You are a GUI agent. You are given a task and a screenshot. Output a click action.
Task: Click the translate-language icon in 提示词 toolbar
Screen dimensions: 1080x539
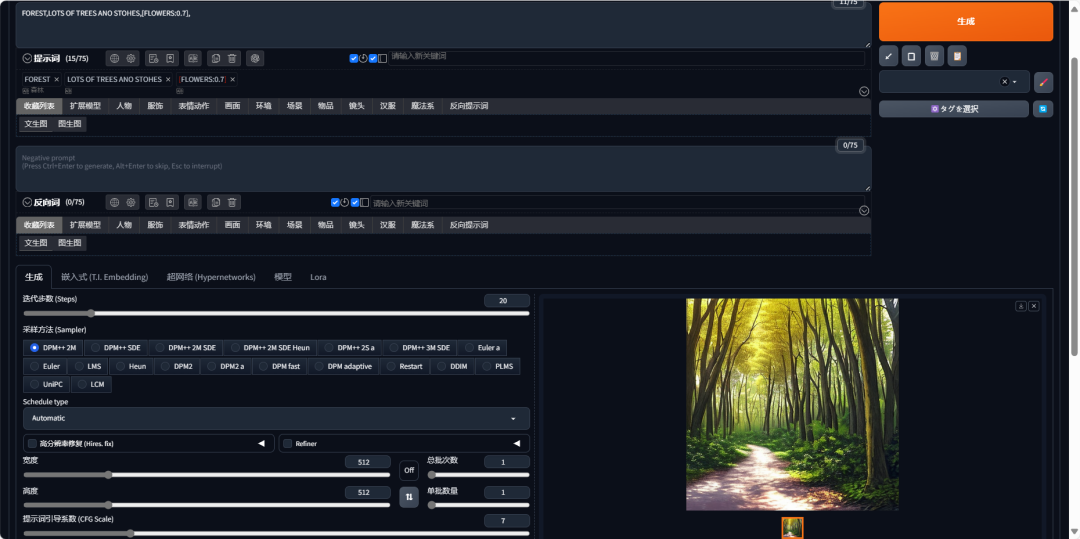(194, 59)
